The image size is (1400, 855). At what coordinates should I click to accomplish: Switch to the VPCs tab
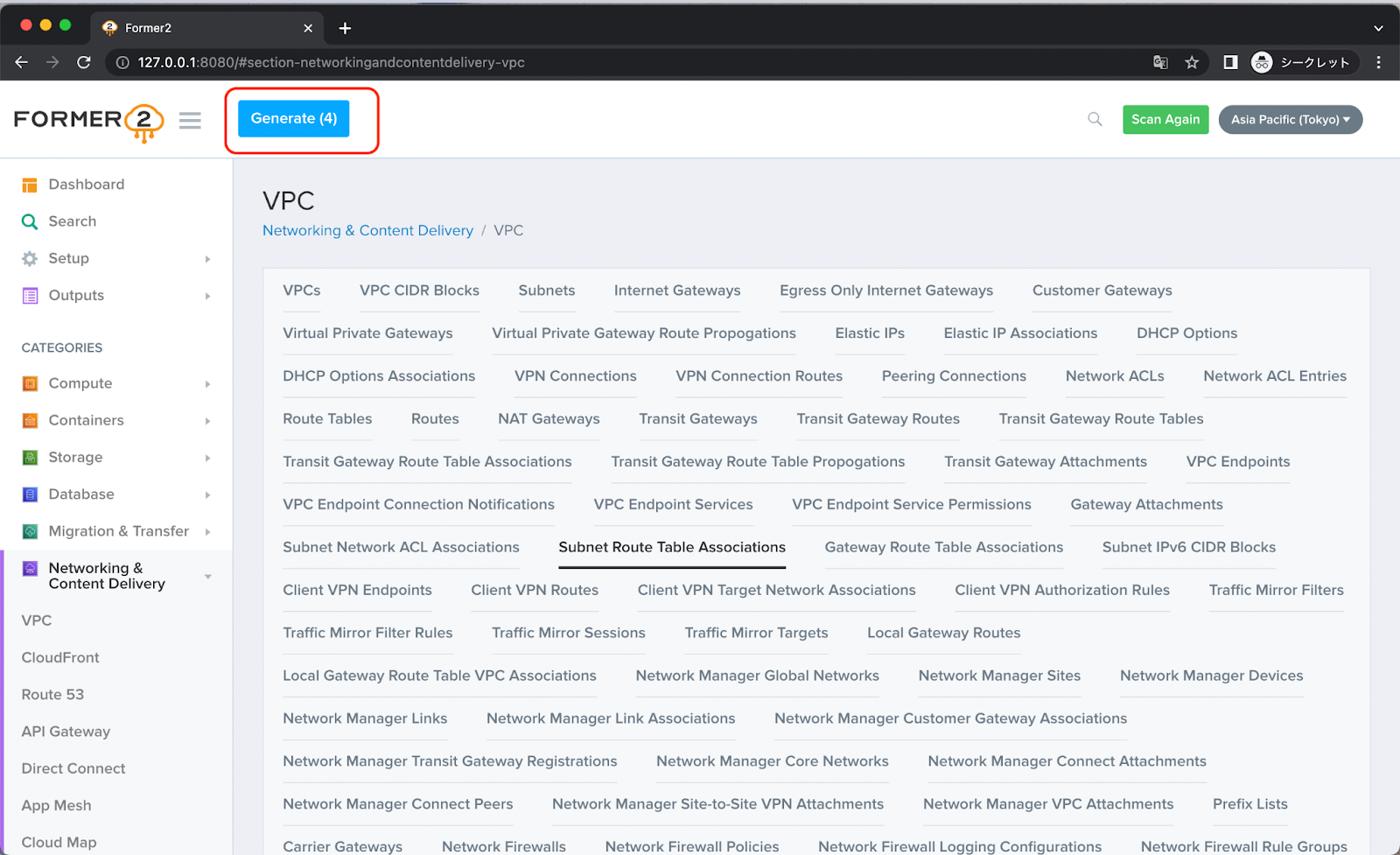pos(301,290)
